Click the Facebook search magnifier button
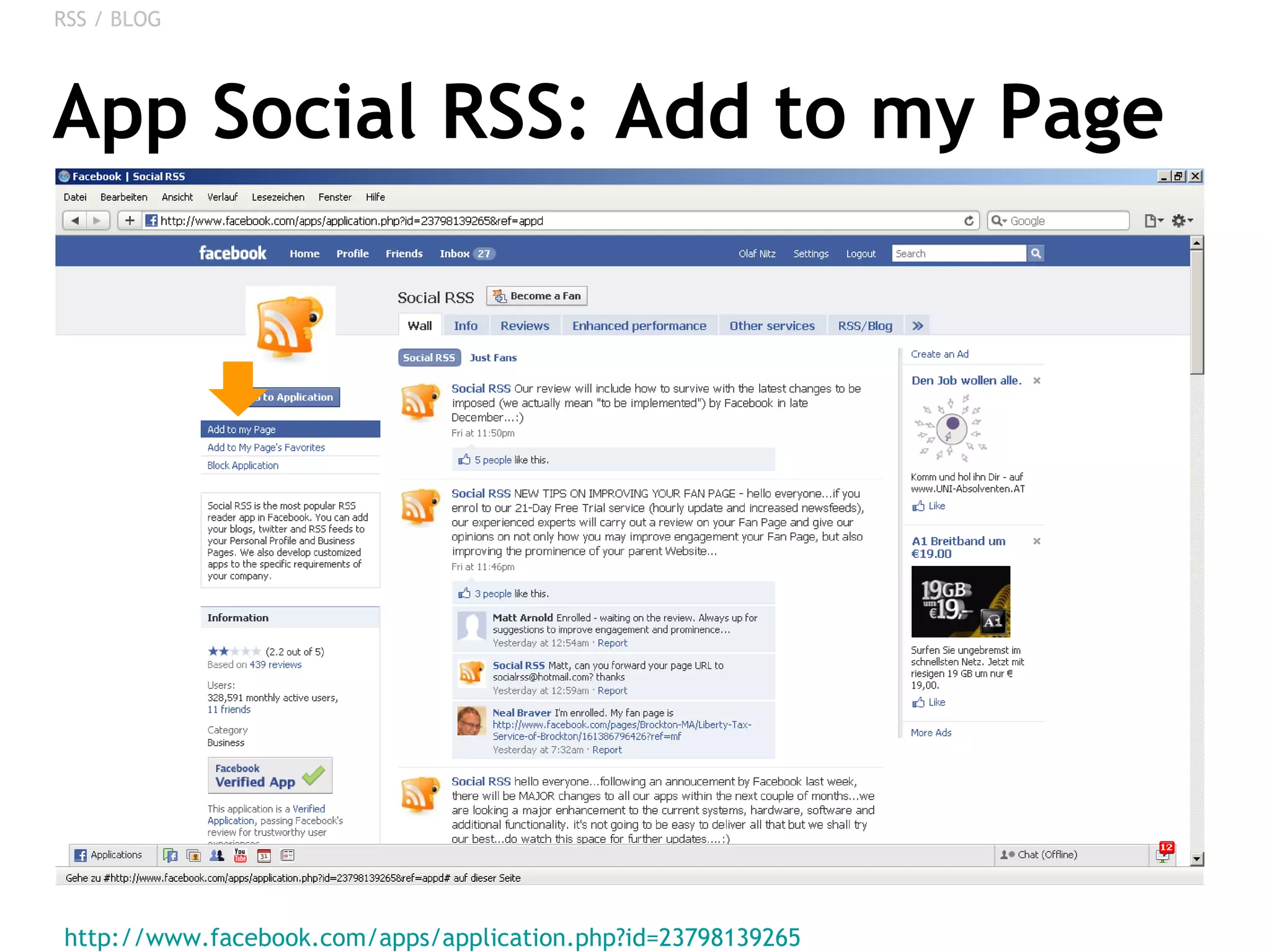Screen dimensions: 1270x952 [x=1036, y=253]
